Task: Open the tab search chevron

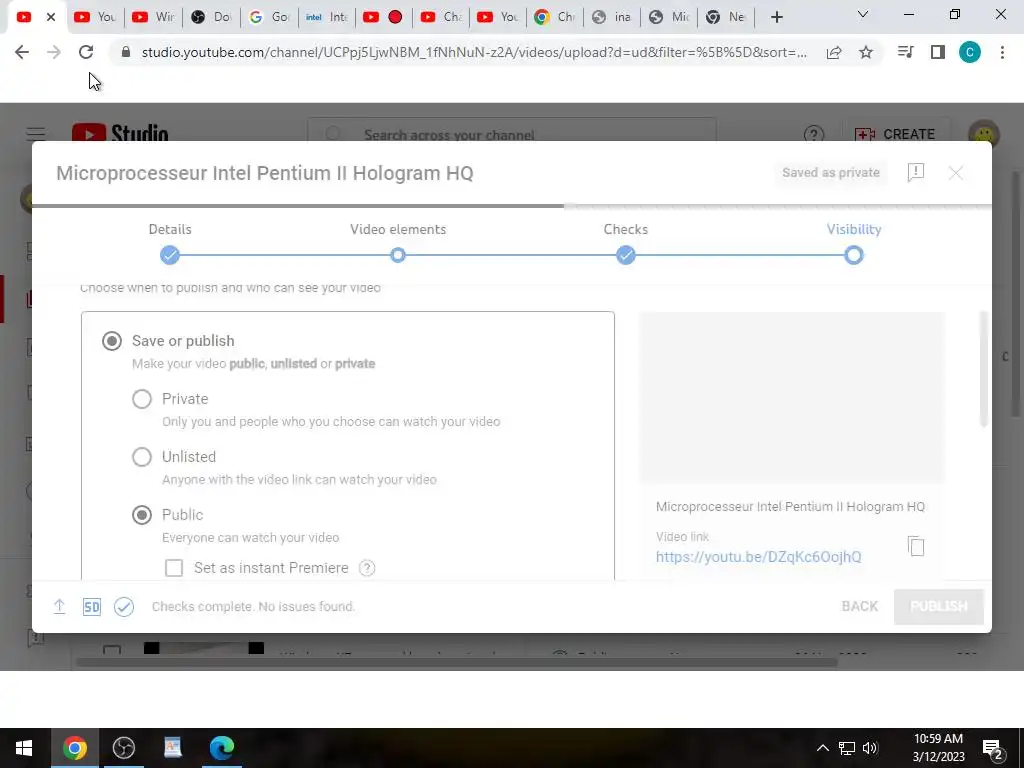Action: (863, 14)
